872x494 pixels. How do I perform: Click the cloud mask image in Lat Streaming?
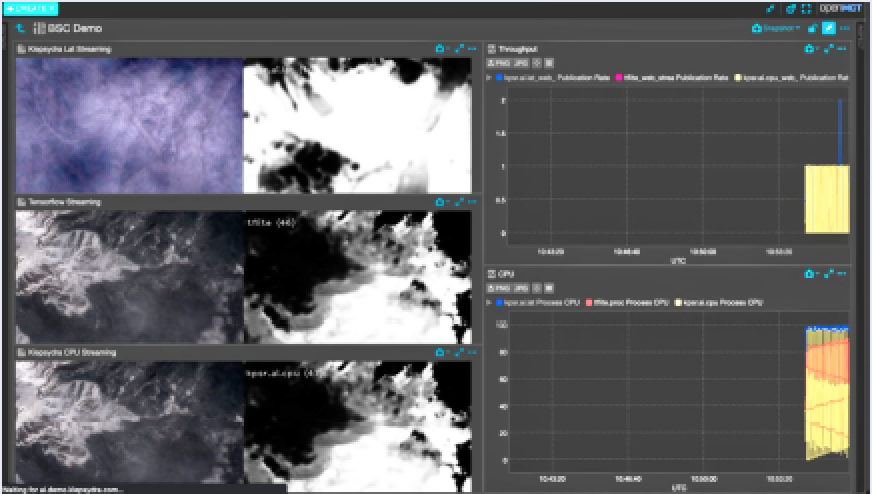[x=358, y=126]
